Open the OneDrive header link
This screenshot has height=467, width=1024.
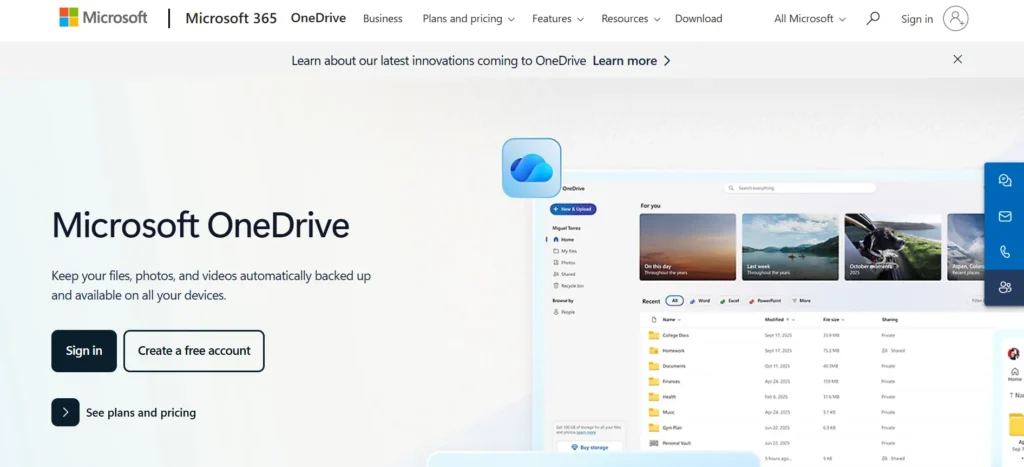pos(318,18)
